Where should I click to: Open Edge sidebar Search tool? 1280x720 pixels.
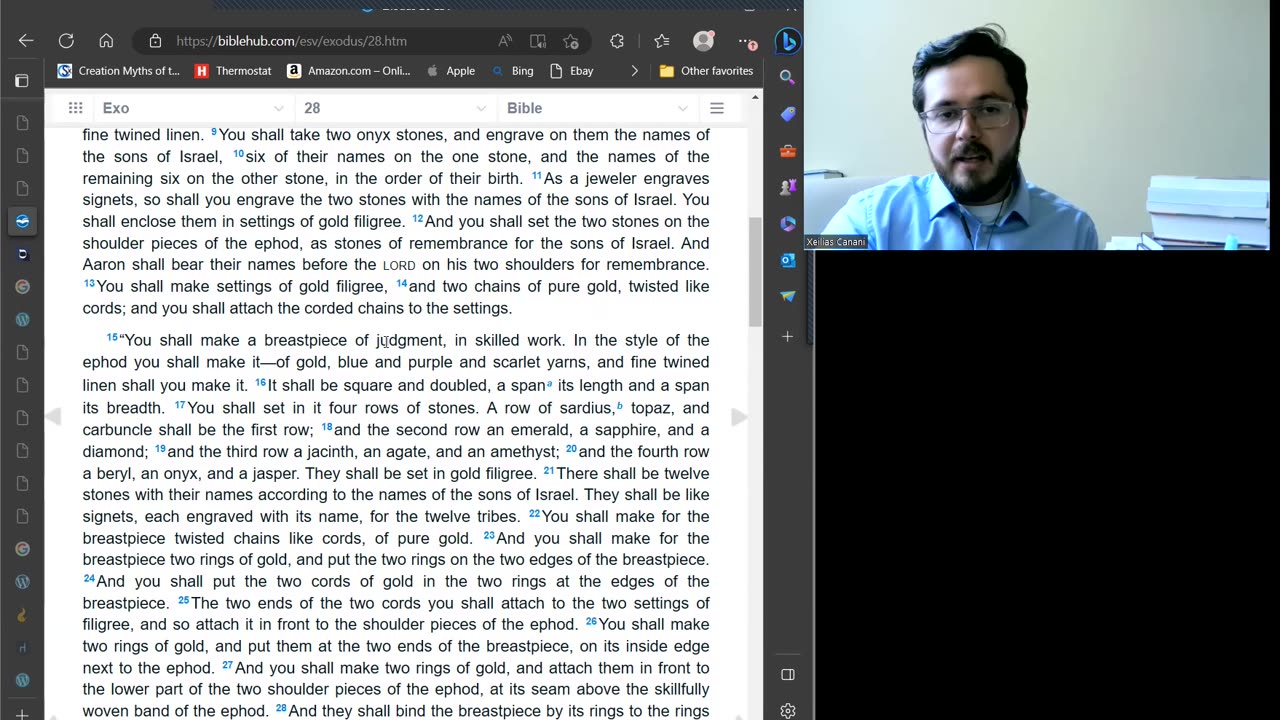(788, 77)
